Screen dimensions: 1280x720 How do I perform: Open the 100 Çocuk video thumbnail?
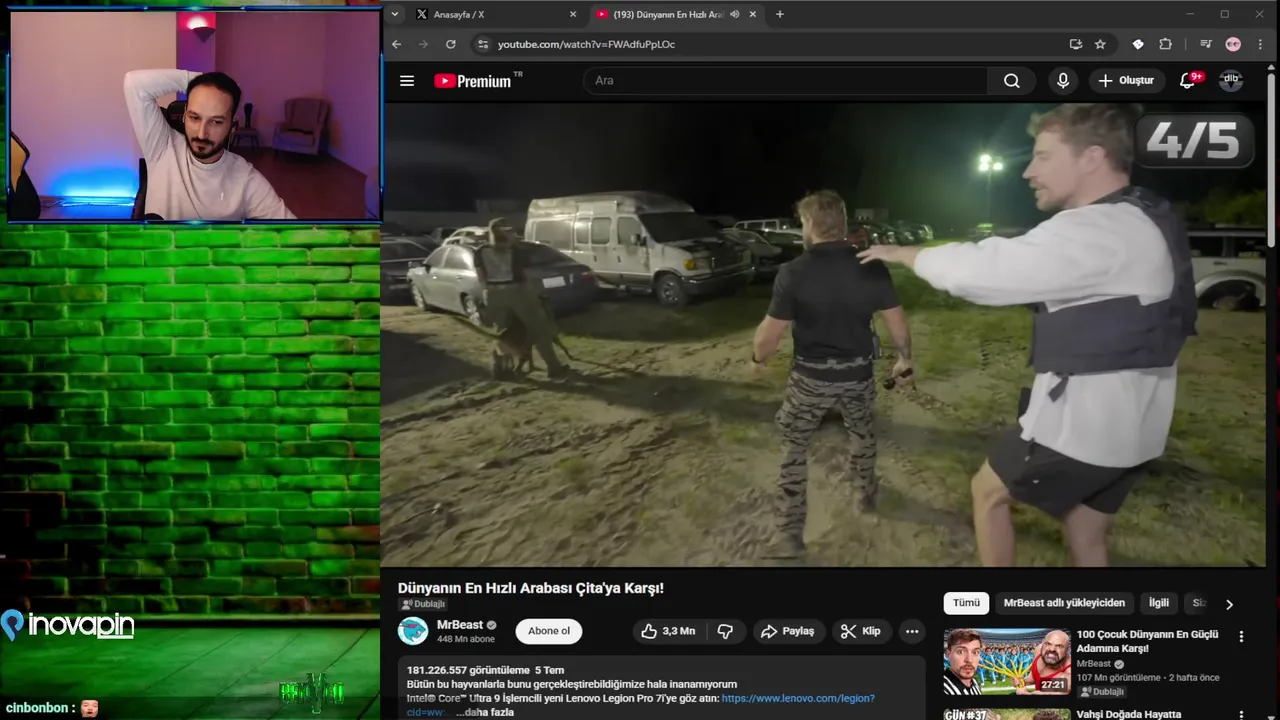click(1007, 661)
